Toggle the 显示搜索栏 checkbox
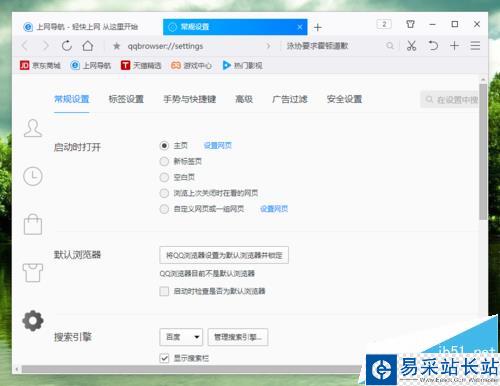500x386 pixels. [x=164, y=358]
